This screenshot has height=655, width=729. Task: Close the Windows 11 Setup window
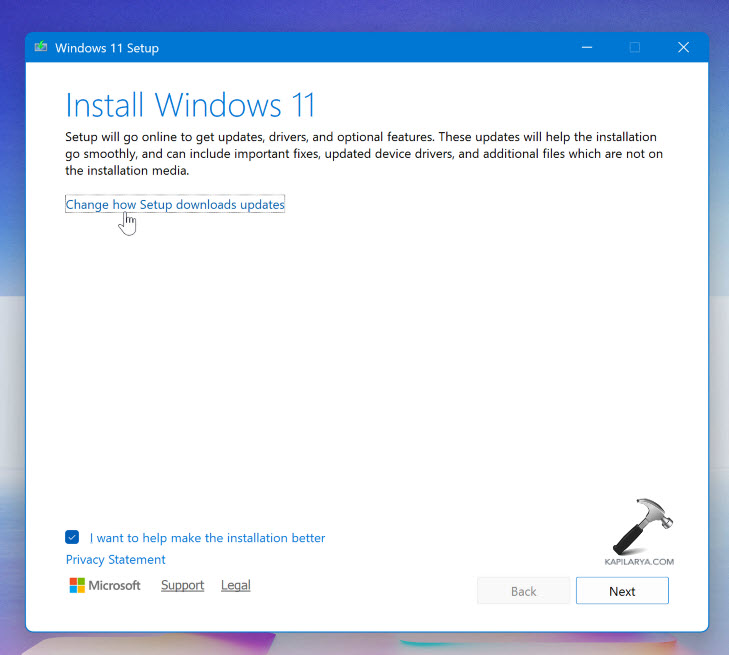(683, 47)
